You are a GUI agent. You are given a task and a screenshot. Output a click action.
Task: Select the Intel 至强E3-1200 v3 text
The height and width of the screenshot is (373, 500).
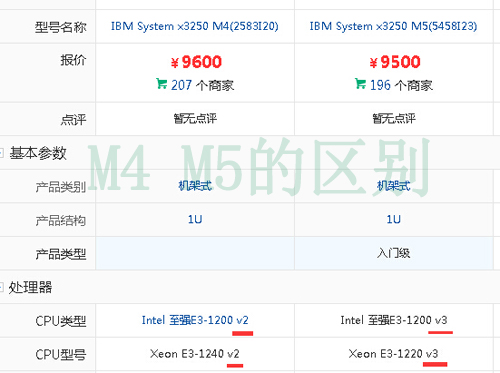coord(394,320)
